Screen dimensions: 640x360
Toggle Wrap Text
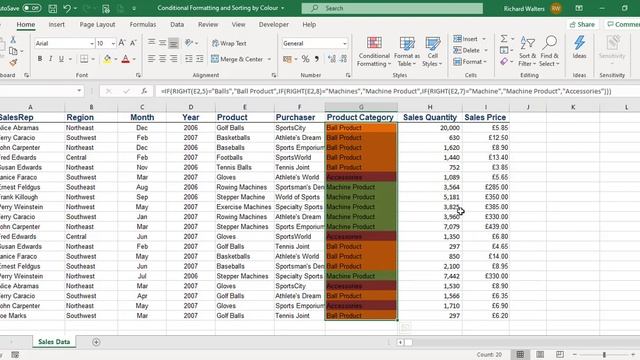click(x=229, y=43)
